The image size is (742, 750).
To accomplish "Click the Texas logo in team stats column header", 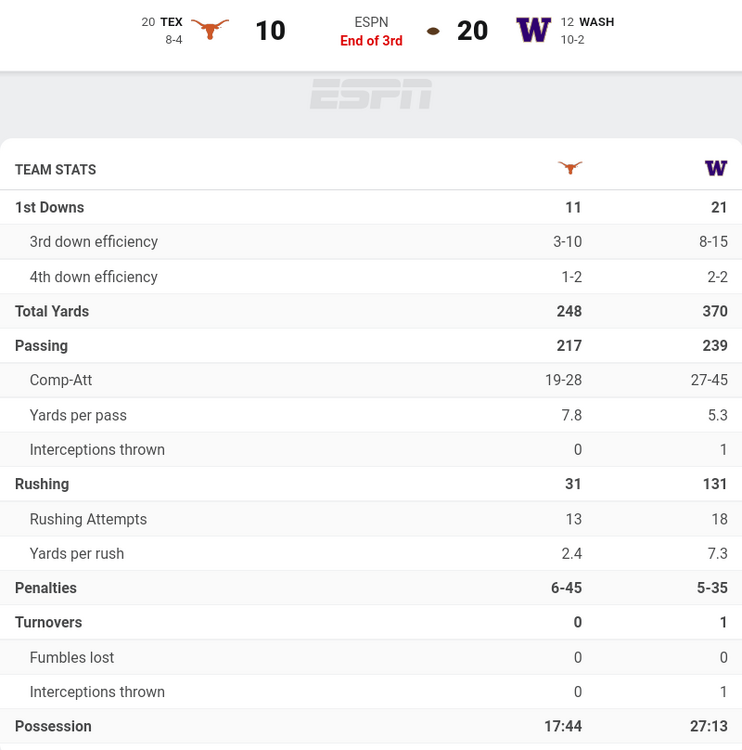I will pos(570,168).
